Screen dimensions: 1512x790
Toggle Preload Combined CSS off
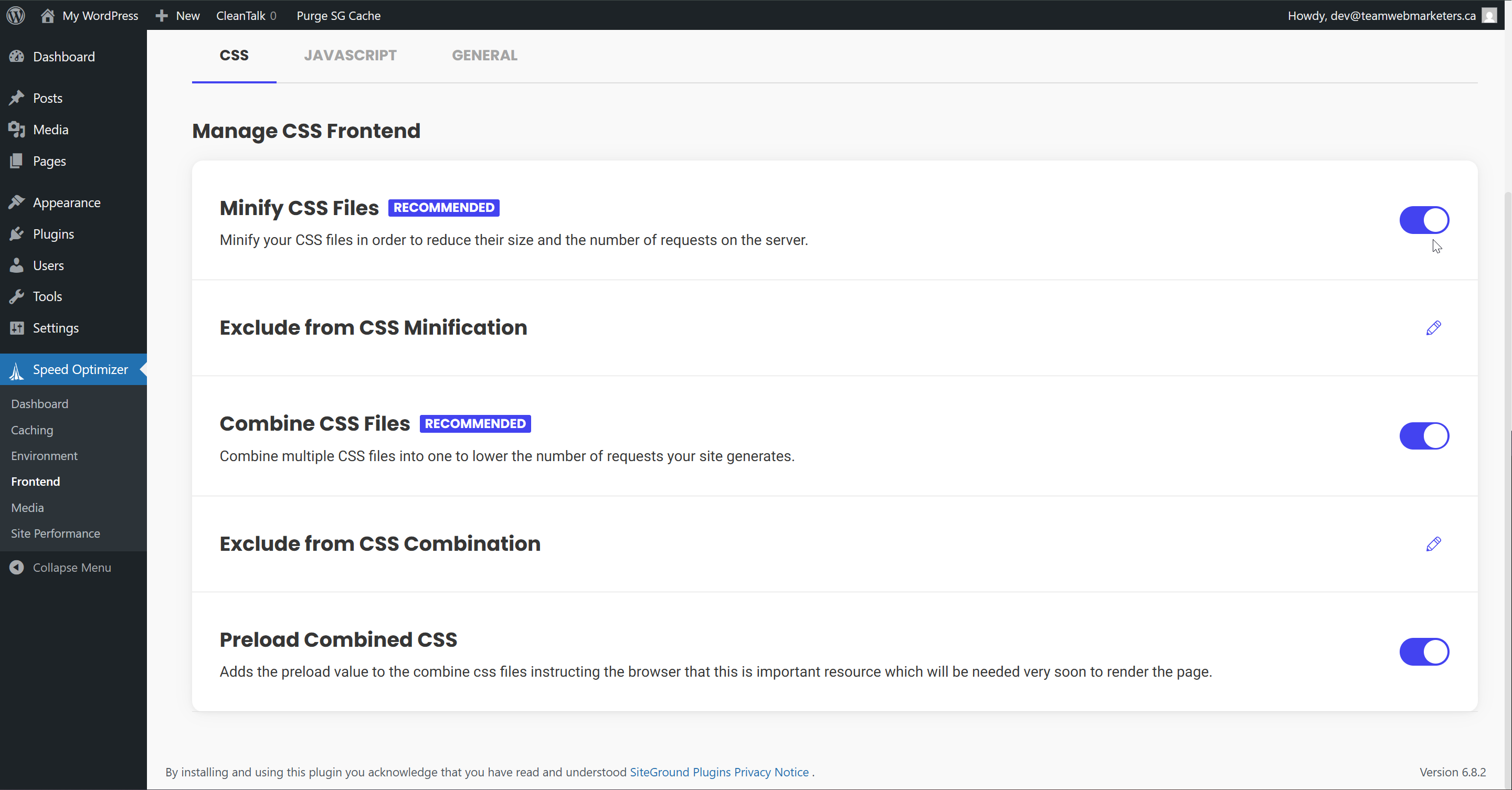coord(1424,652)
